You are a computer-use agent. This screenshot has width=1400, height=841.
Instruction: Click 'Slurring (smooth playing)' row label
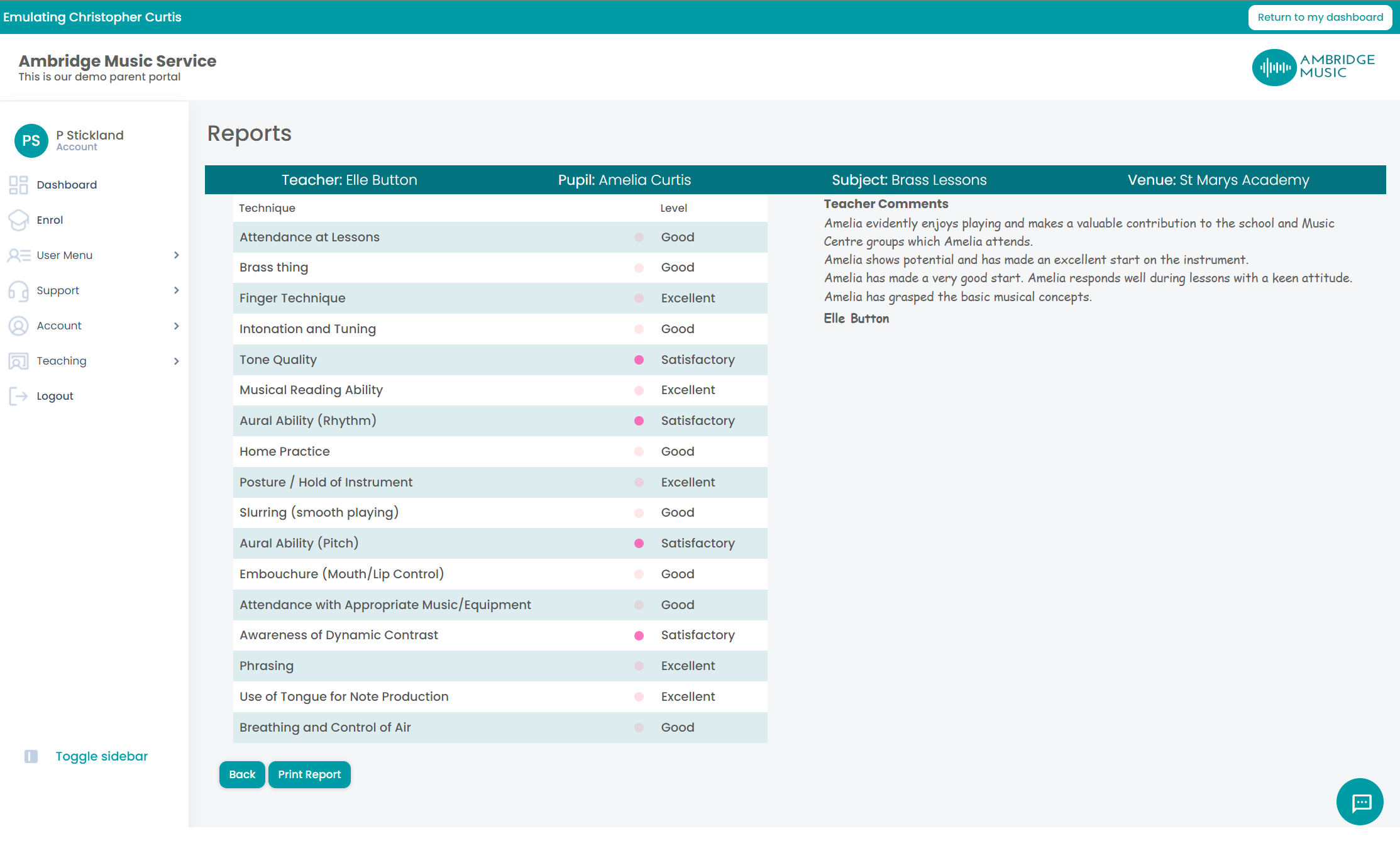319,512
